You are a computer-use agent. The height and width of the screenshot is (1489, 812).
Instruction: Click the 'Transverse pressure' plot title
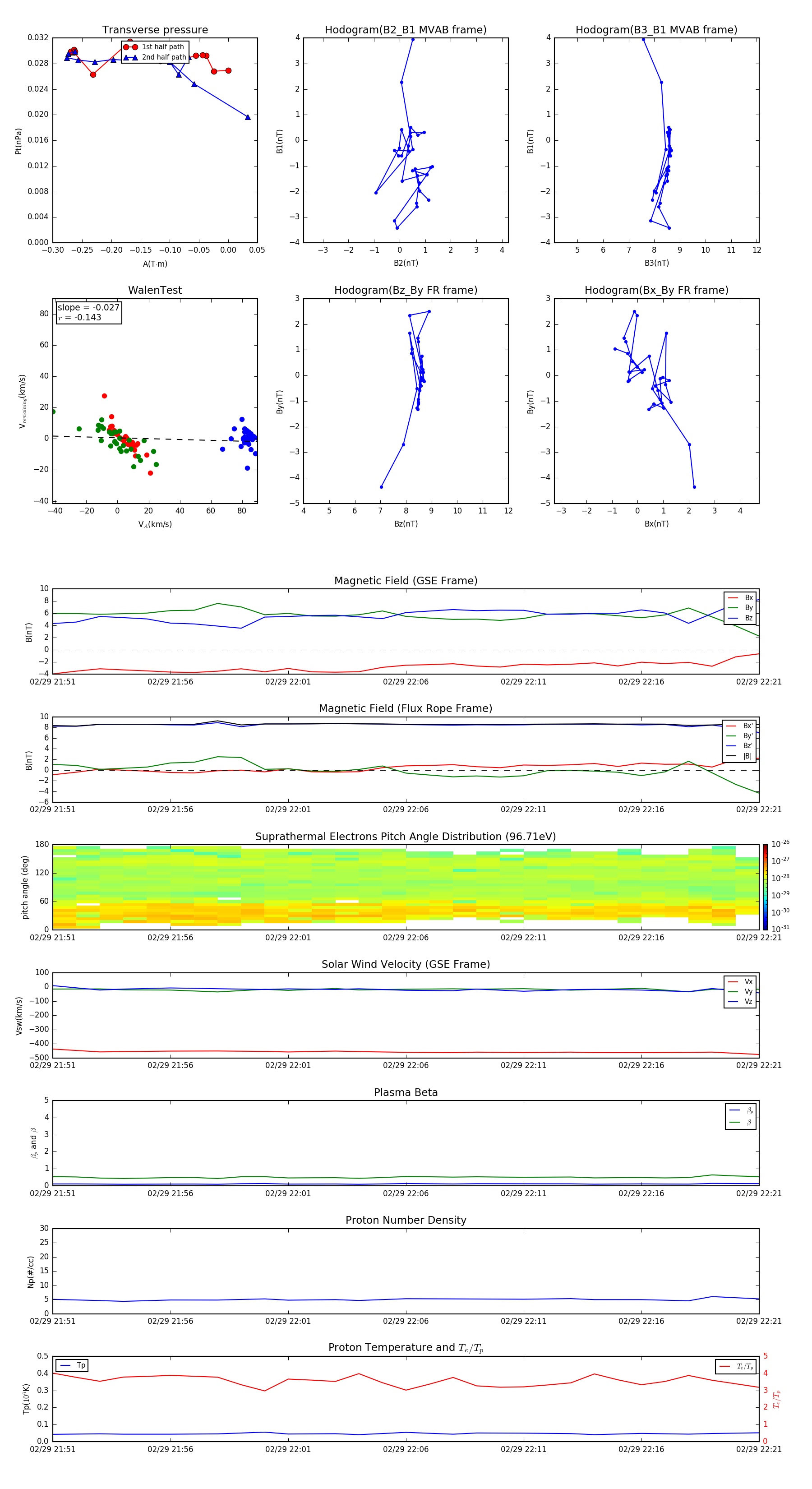[x=155, y=29]
